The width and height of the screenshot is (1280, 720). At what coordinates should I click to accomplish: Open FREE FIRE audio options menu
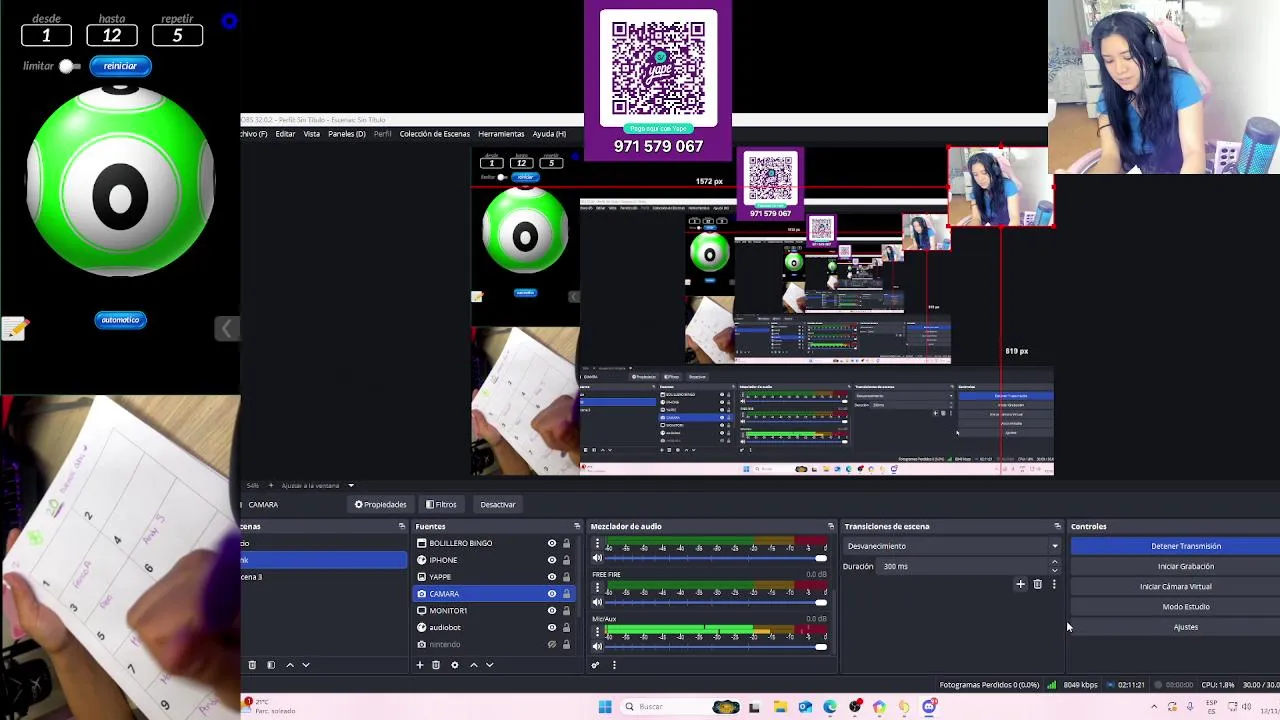tap(597, 588)
